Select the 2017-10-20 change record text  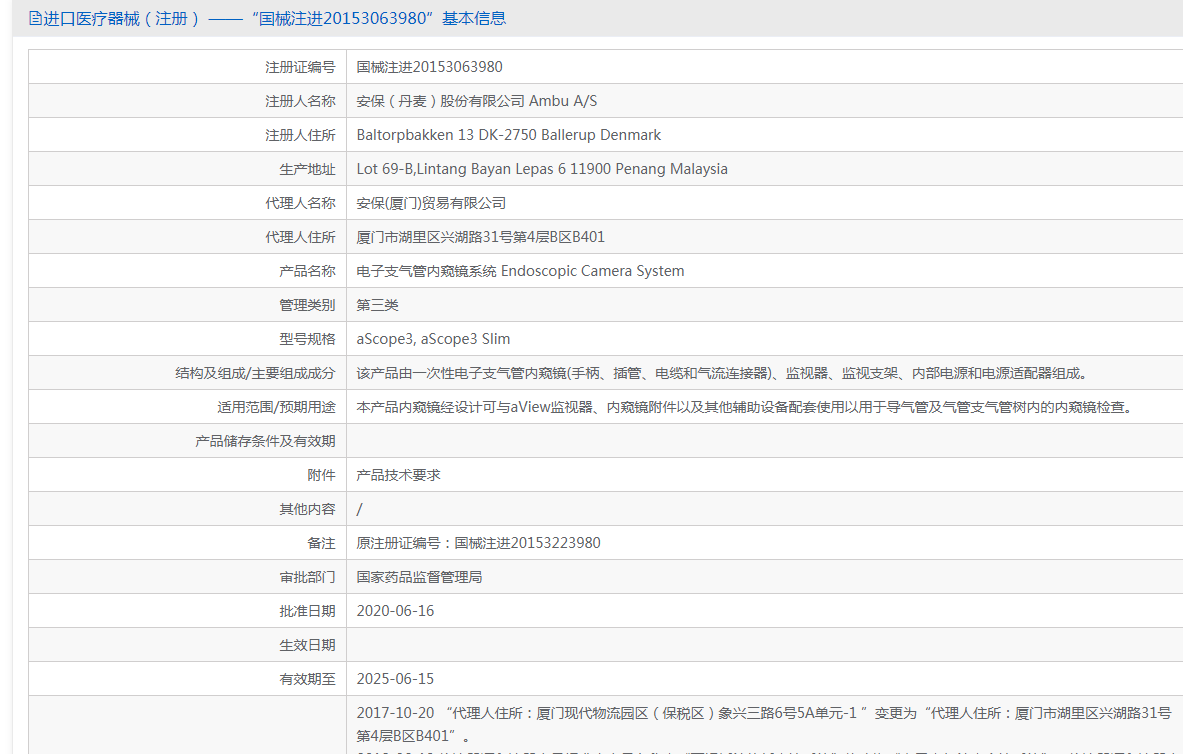[x=764, y=724]
